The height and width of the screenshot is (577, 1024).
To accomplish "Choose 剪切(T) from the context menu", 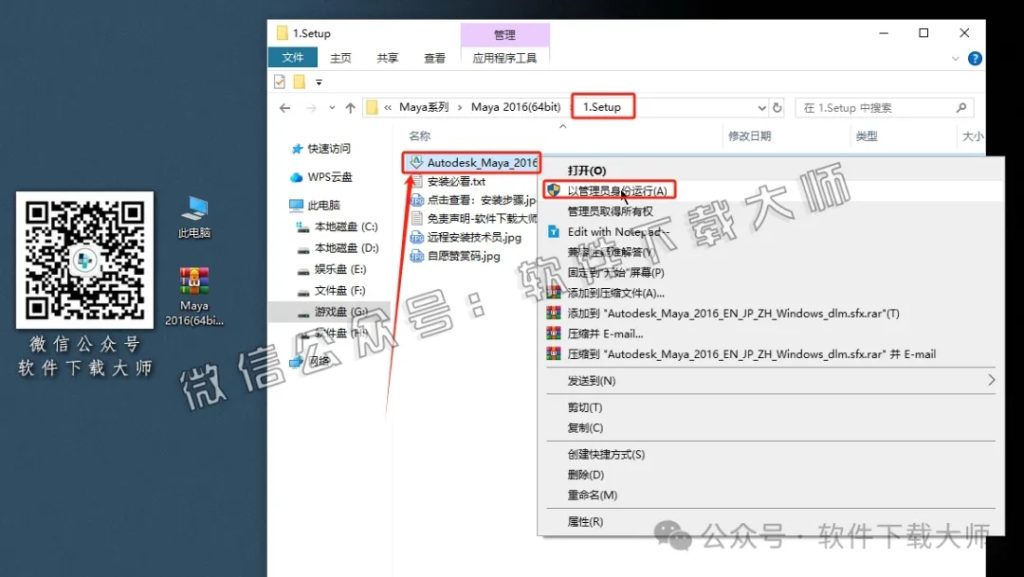I will point(585,407).
